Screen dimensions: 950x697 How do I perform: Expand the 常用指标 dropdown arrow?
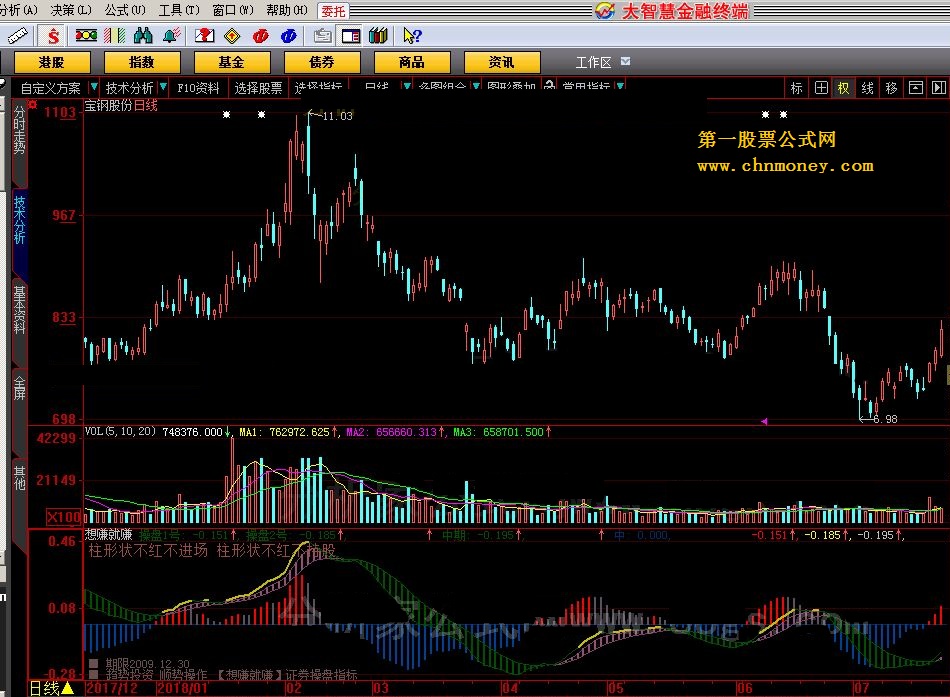(620, 85)
